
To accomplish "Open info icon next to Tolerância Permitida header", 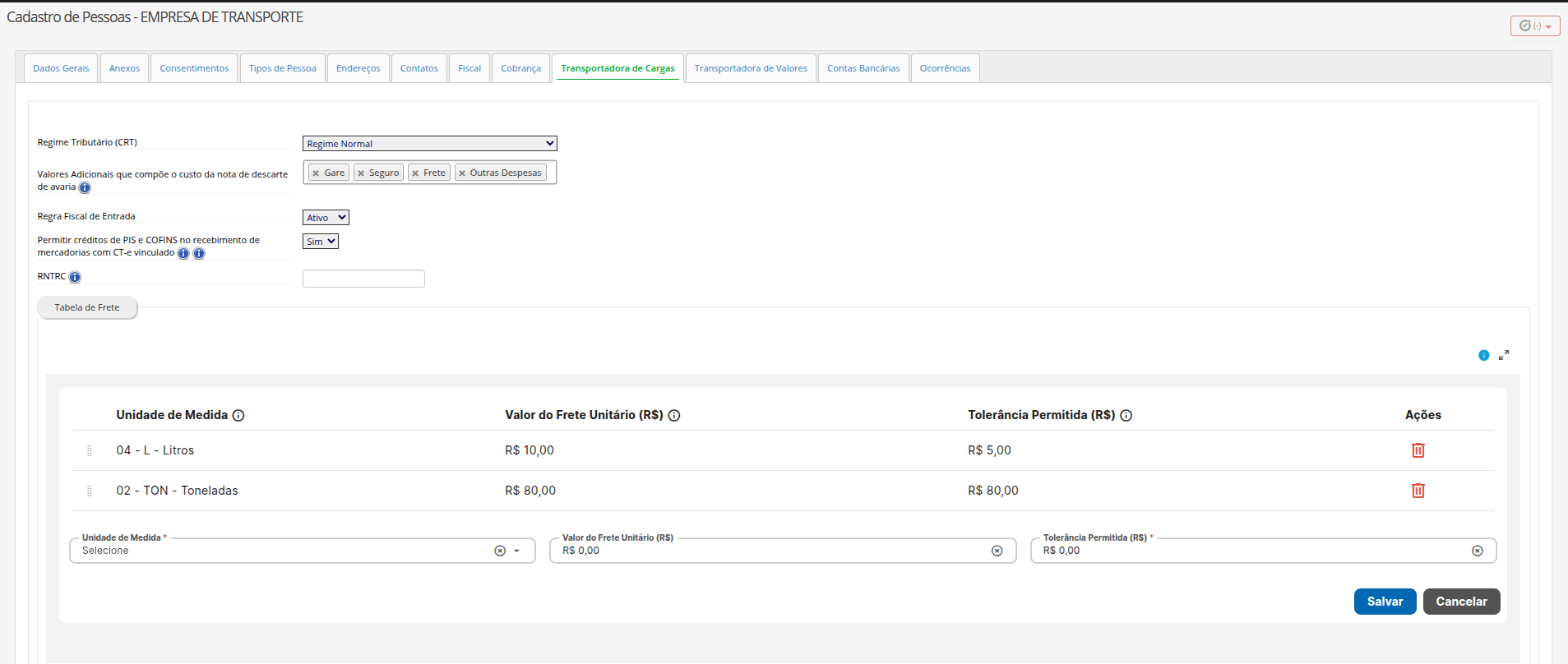I will pyautogui.click(x=1126, y=416).
